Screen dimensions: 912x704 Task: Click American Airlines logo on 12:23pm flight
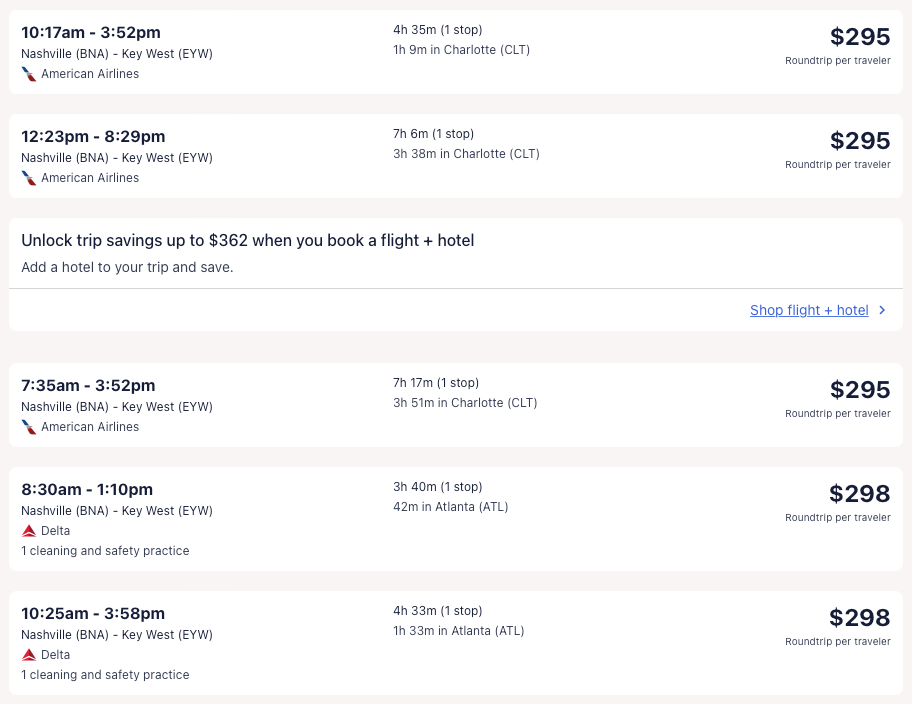point(29,178)
